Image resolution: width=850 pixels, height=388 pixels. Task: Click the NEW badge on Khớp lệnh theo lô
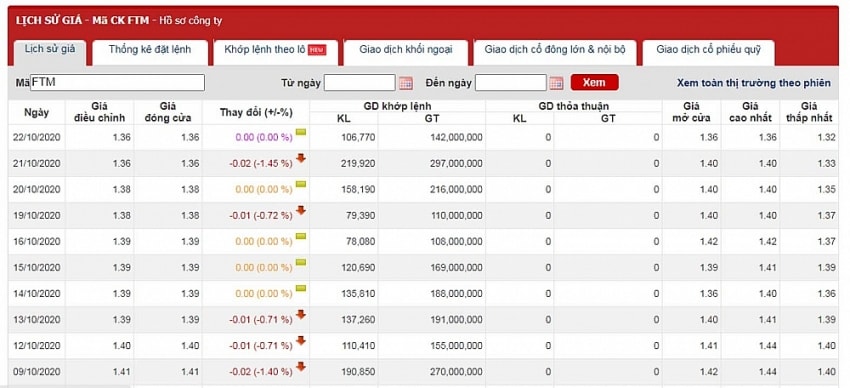click(x=317, y=50)
